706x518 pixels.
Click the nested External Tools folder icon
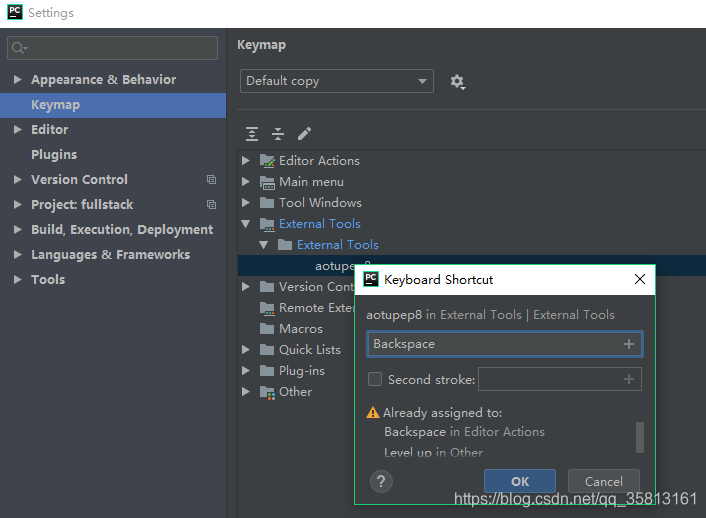coord(285,245)
